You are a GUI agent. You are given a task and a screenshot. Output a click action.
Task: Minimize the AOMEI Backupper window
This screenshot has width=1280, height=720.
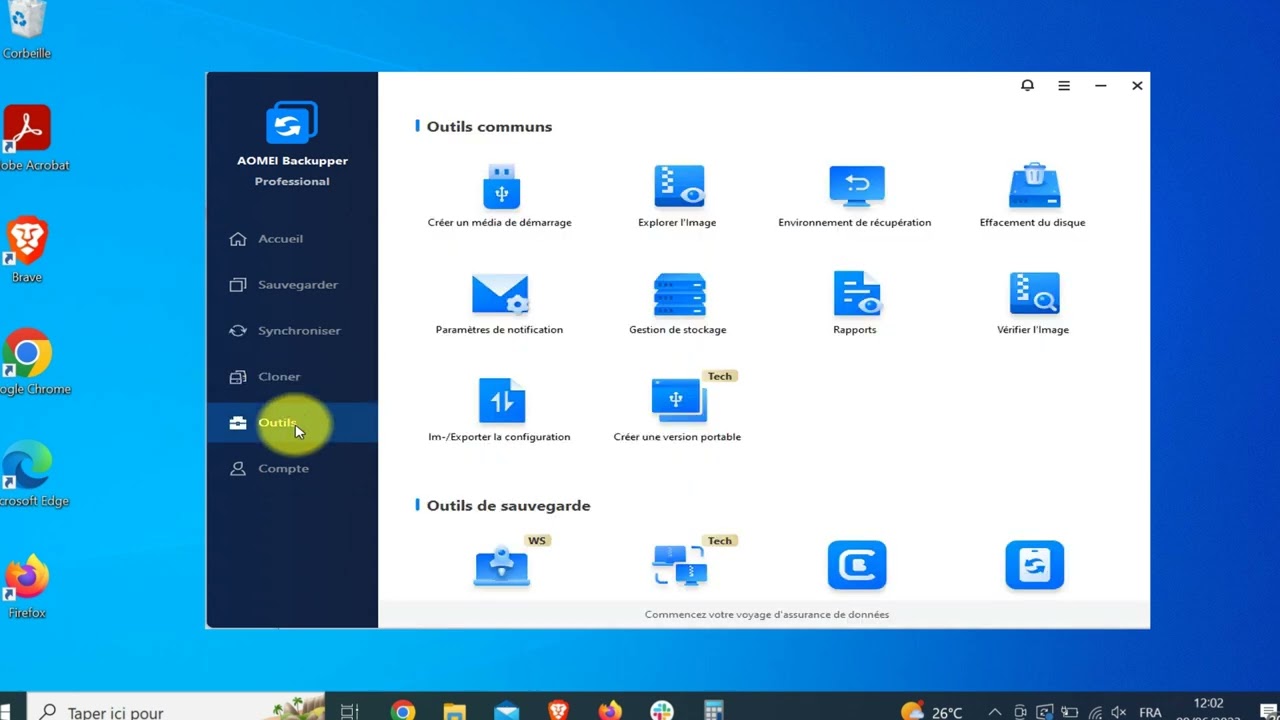click(x=1101, y=86)
